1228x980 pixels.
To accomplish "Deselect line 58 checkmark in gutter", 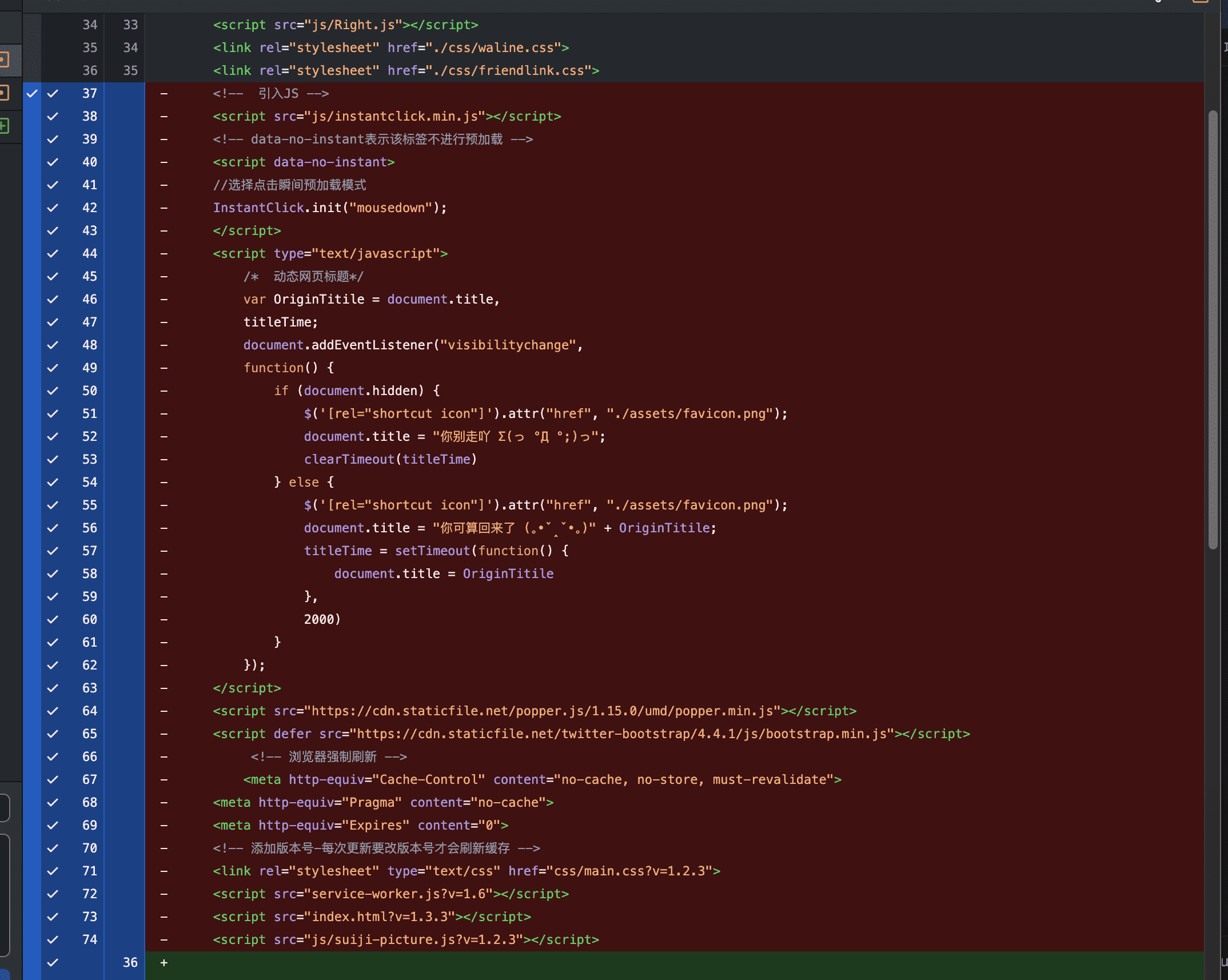I will (53, 573).
